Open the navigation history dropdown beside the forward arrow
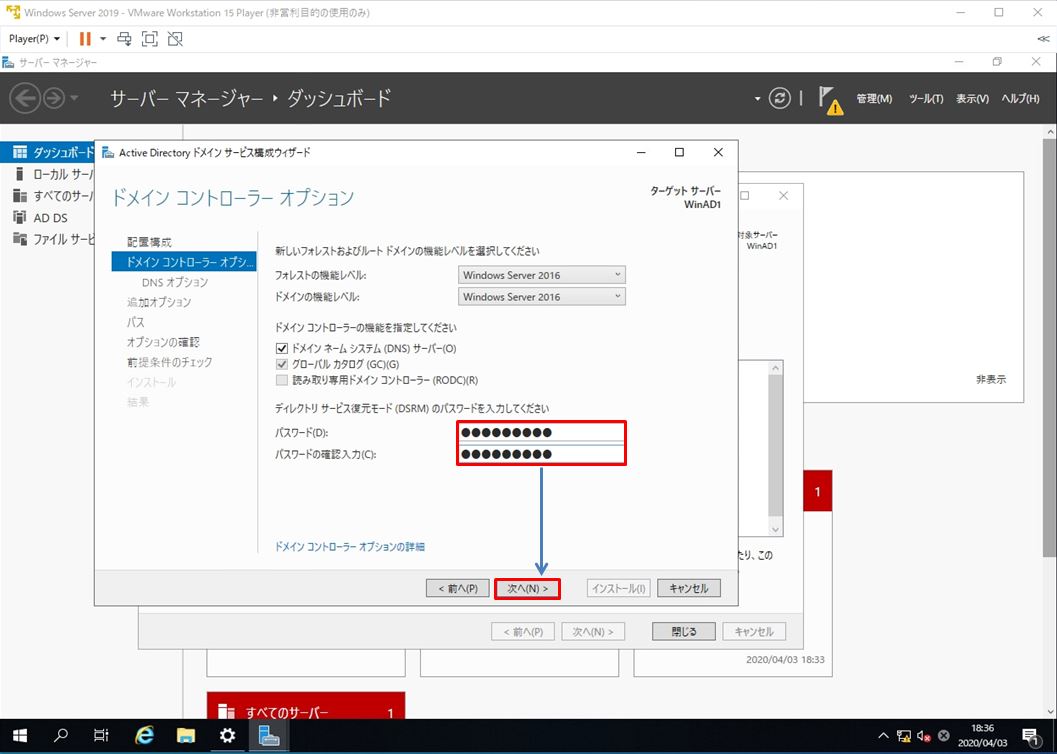Viewport: 1057px width, 754px height. click(x=74, y=98)
